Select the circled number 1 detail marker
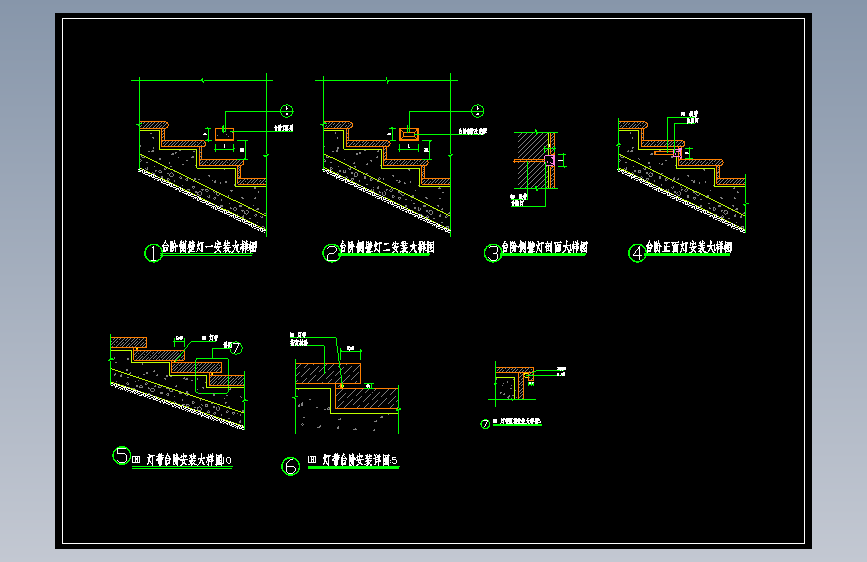 (153, 253)
